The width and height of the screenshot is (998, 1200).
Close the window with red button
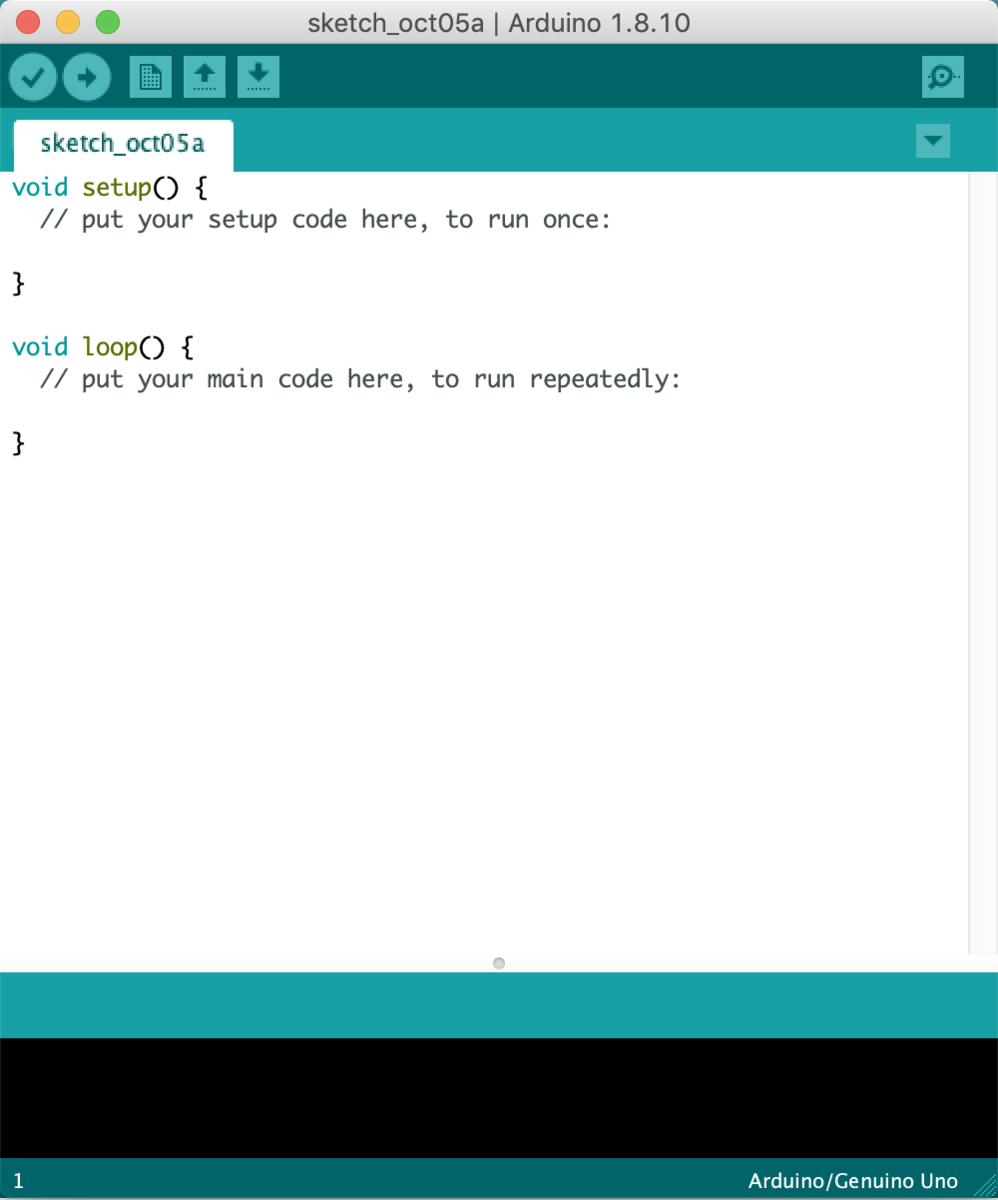point(29,22)
